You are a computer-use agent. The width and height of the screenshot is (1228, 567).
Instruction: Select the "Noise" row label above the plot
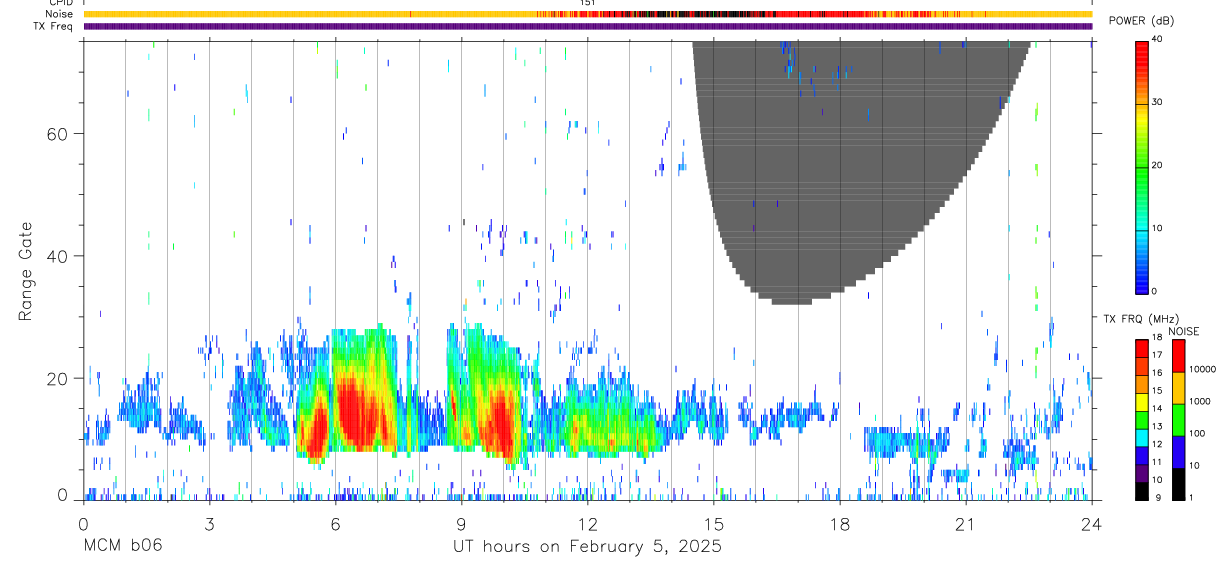(60, 14)
